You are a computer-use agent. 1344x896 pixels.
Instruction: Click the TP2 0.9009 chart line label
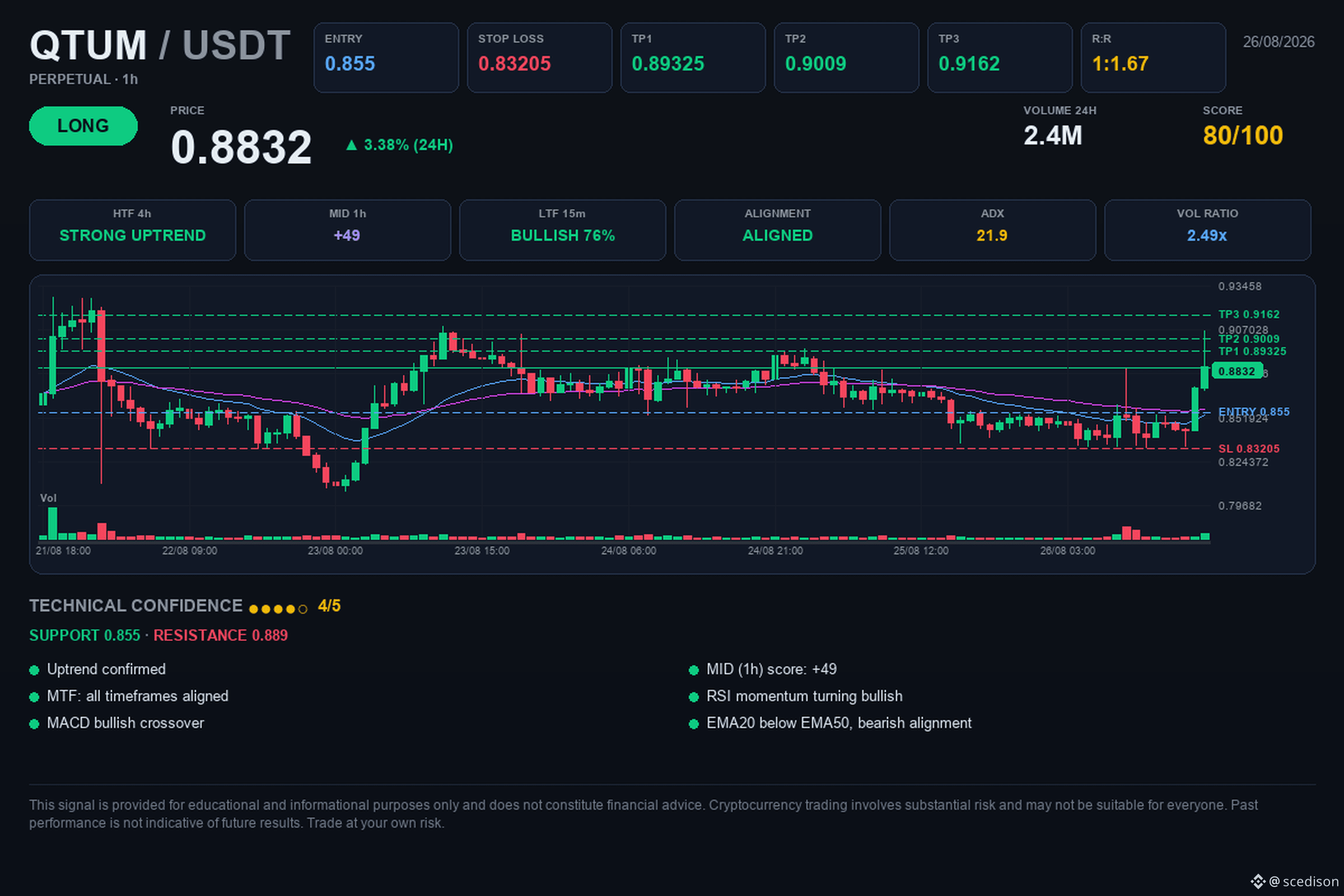(1249, 339)
